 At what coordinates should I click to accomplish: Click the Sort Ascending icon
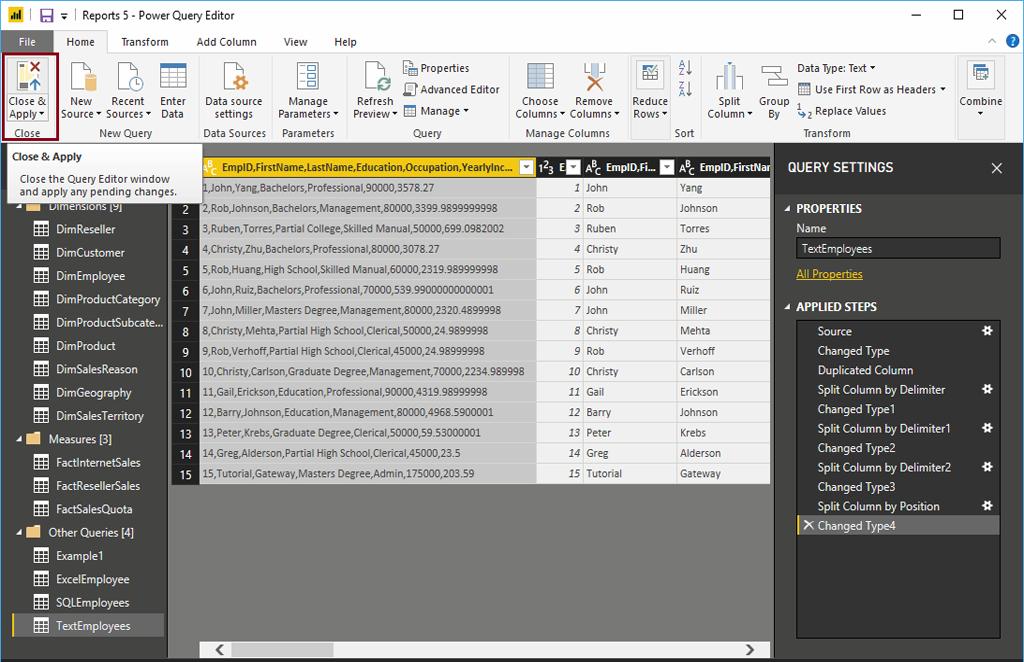click(x=685, y=69)
